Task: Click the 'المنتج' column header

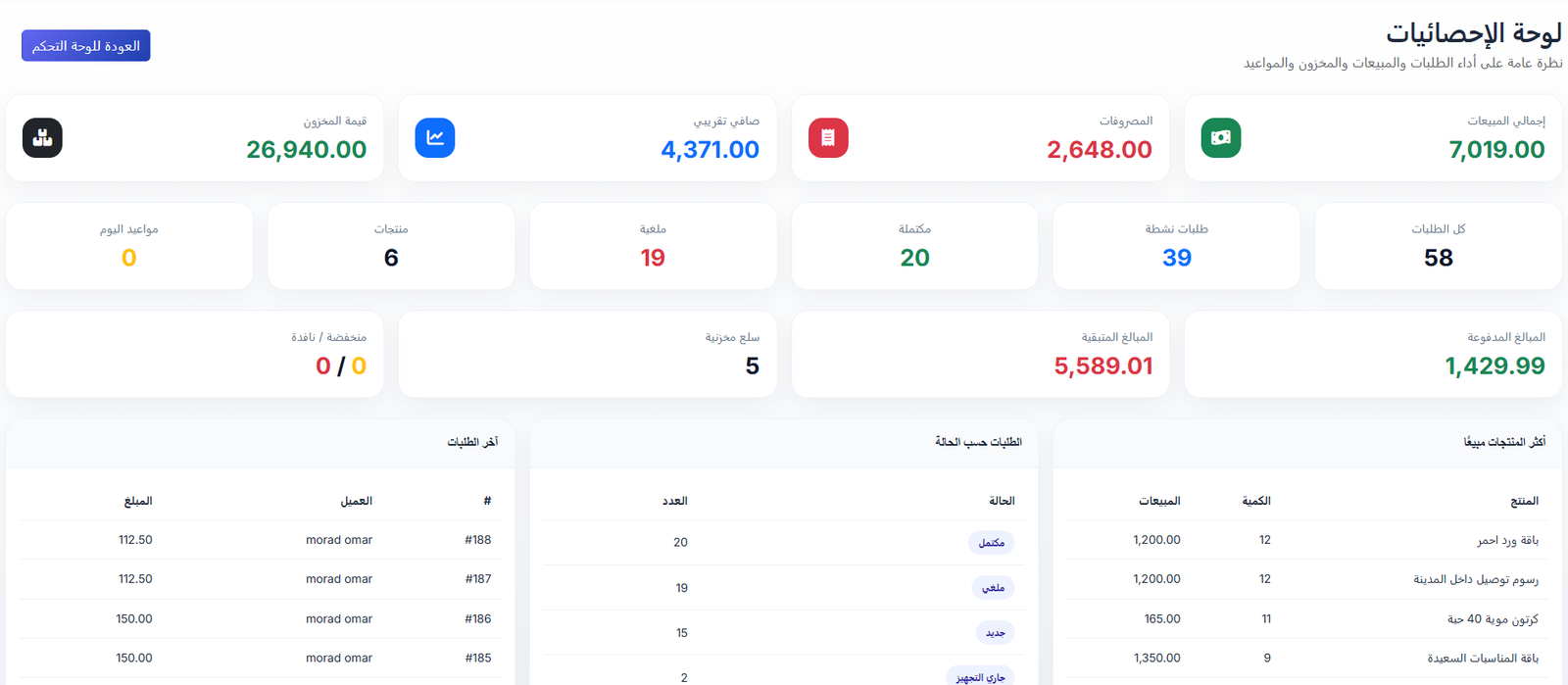Action: (x=1525, y=501)
